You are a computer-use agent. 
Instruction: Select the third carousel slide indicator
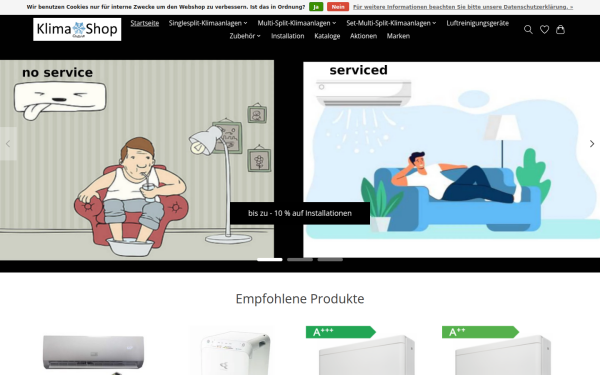[330, 259]
